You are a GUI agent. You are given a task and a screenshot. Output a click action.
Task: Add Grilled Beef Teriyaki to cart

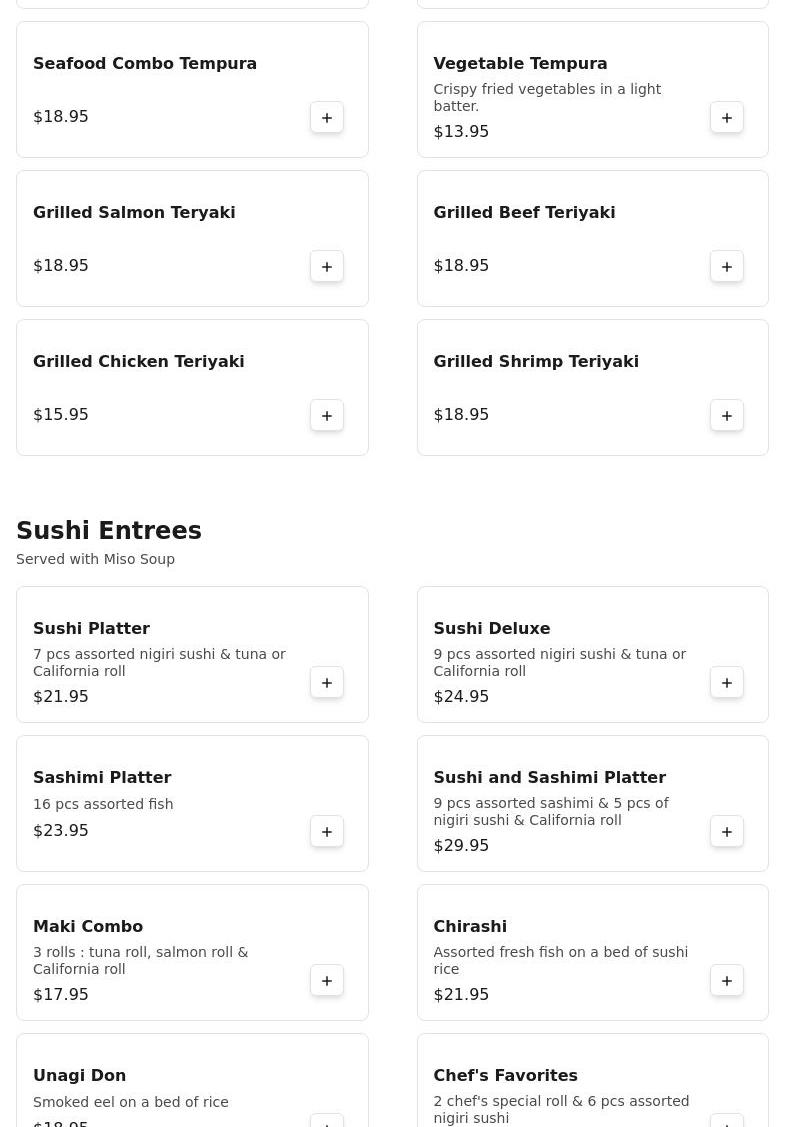[727, 267]
